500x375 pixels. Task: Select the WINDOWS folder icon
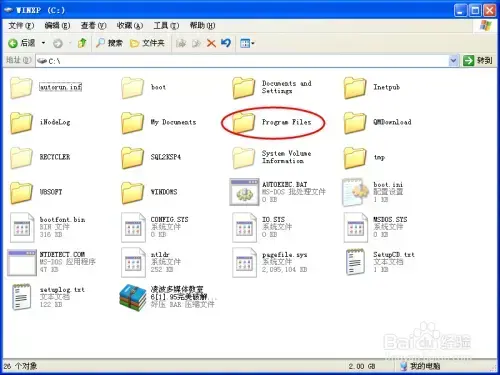(x=132, y=193)
